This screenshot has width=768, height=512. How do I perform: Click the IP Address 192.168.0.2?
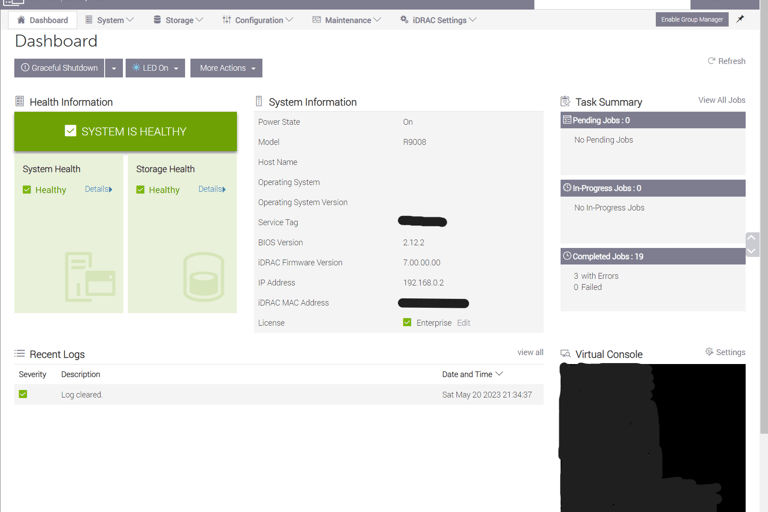(423, 283)
